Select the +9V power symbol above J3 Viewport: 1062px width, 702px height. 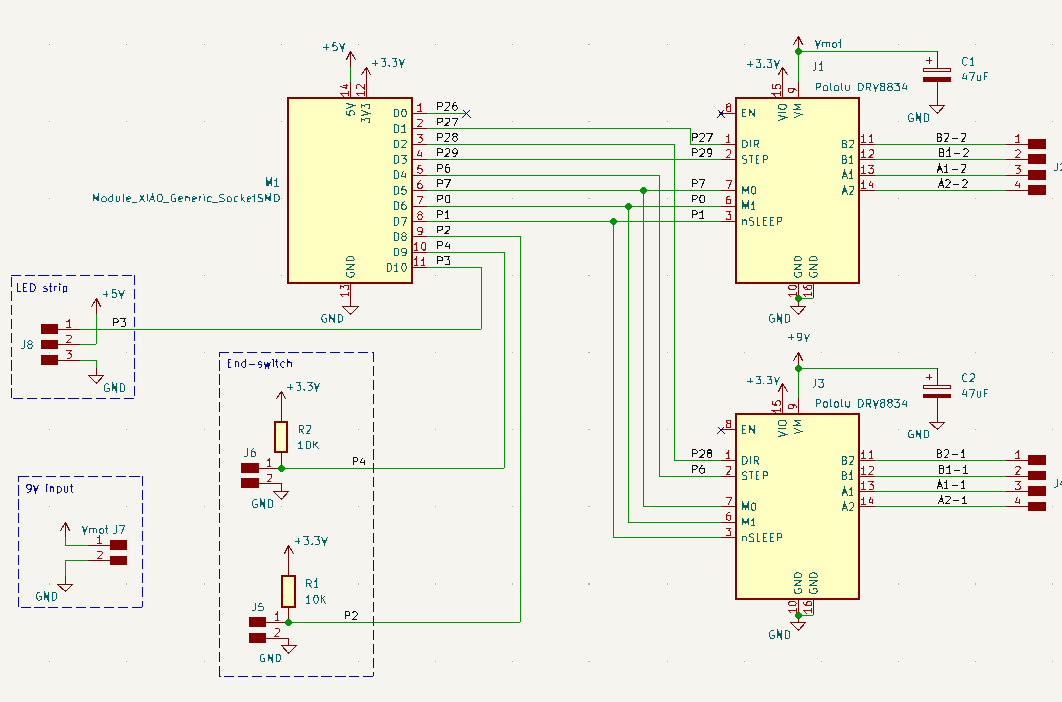tap(799, 358)
